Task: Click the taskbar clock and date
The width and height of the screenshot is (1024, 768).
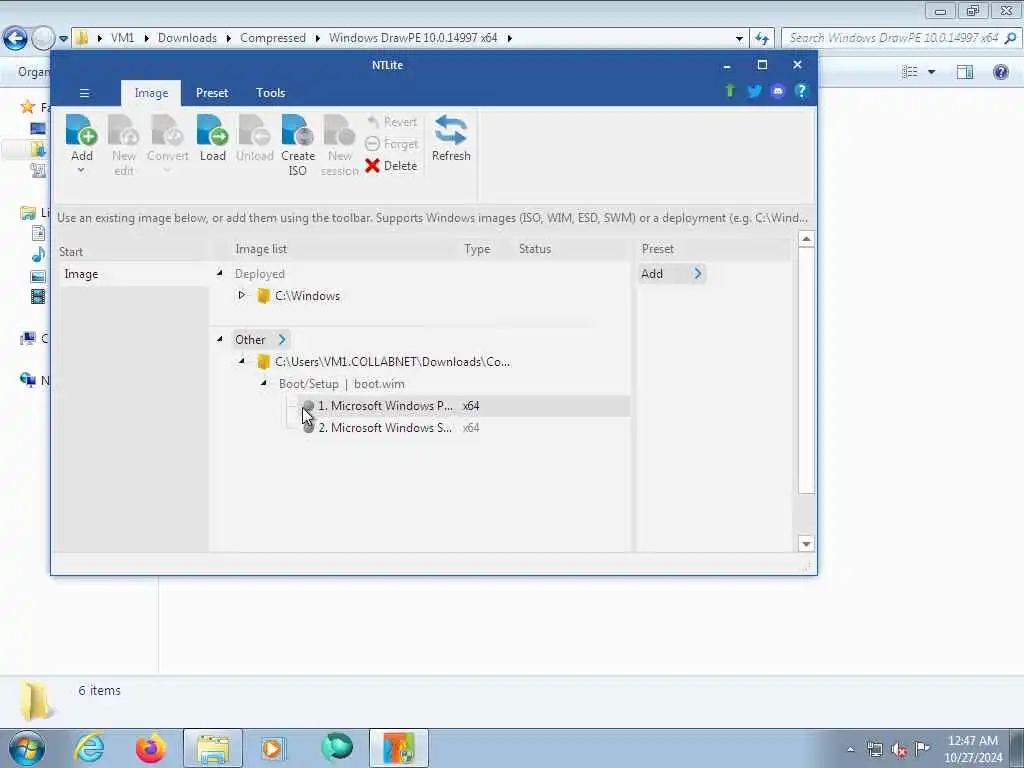Action: point(973,749)
